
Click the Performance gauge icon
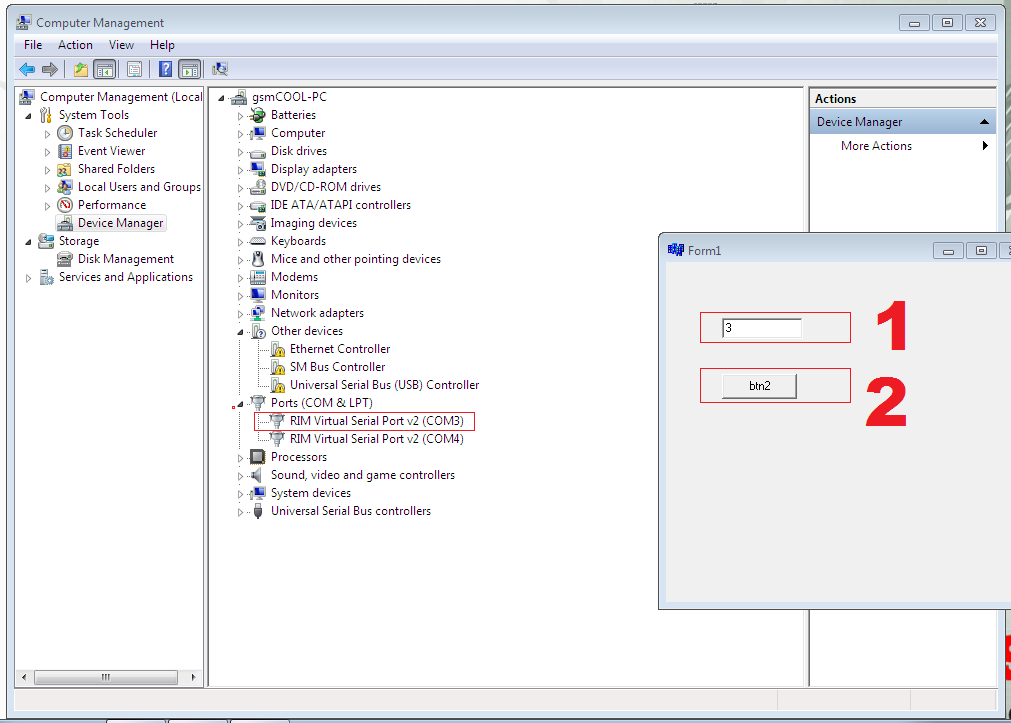click(x=64, y=205)
